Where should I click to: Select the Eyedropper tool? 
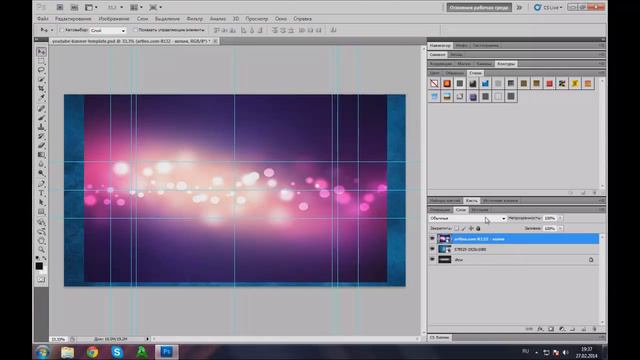pyautogui.click(x=41, y=98)
